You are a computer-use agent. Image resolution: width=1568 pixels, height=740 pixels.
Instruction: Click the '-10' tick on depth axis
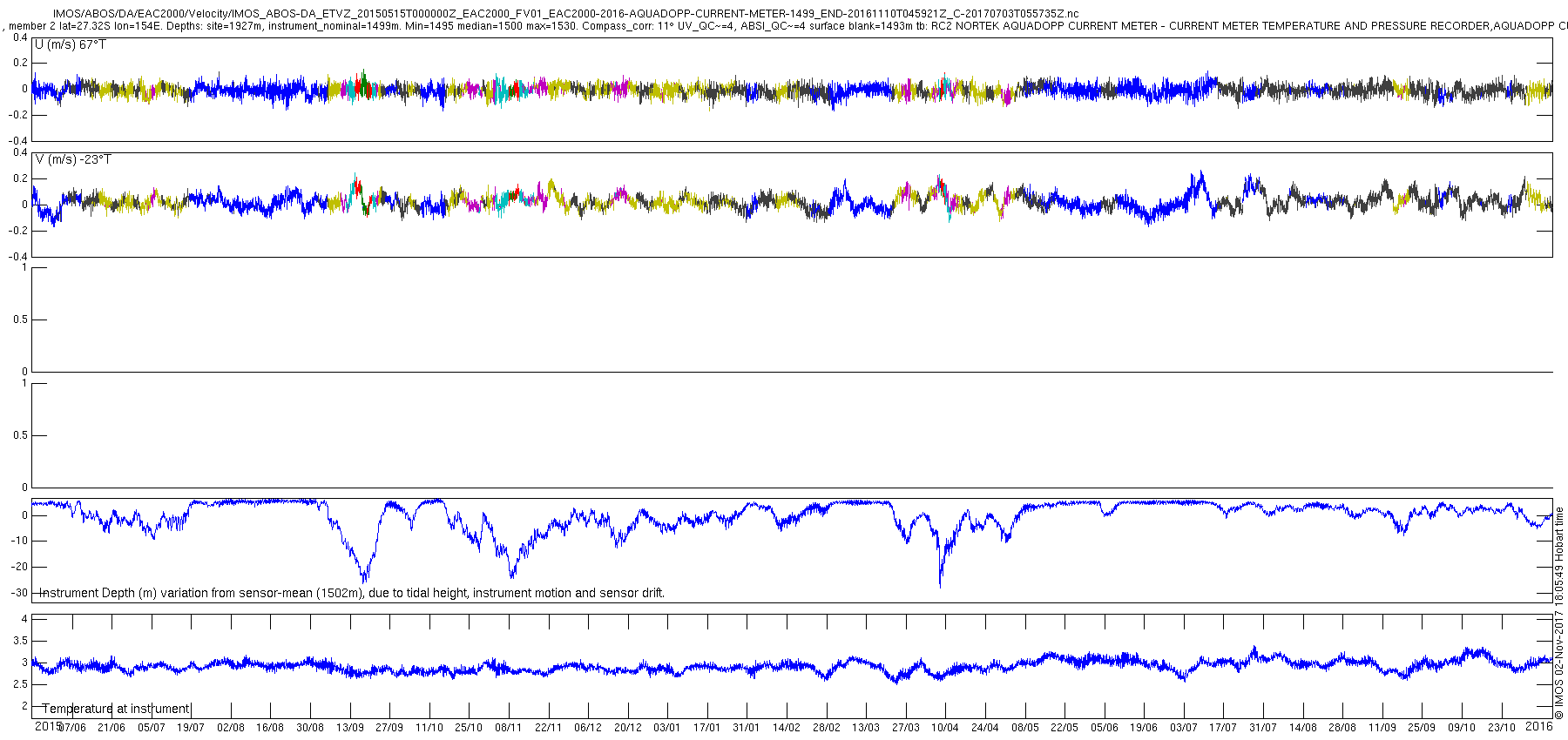tap(18, 541)
